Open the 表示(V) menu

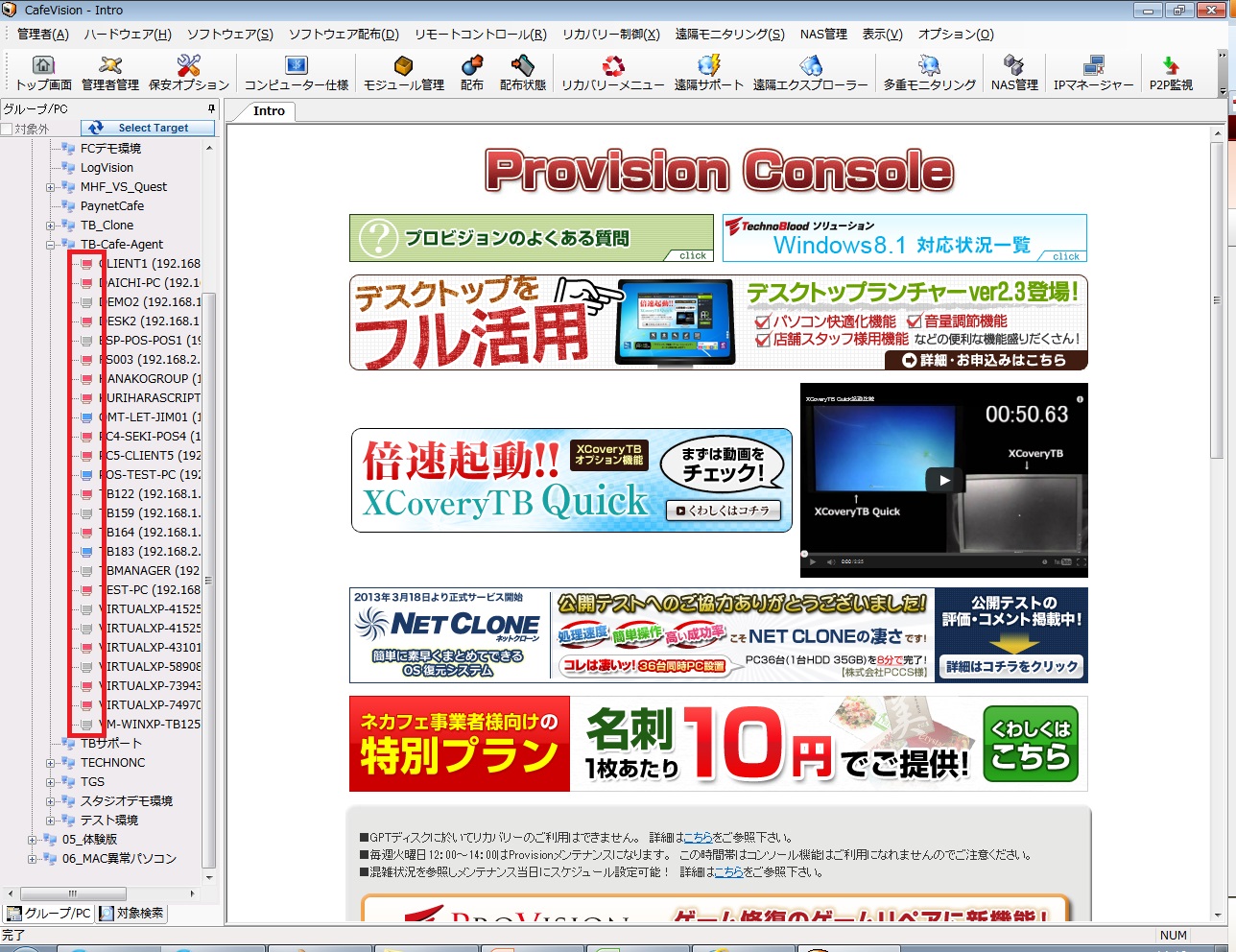882,34
